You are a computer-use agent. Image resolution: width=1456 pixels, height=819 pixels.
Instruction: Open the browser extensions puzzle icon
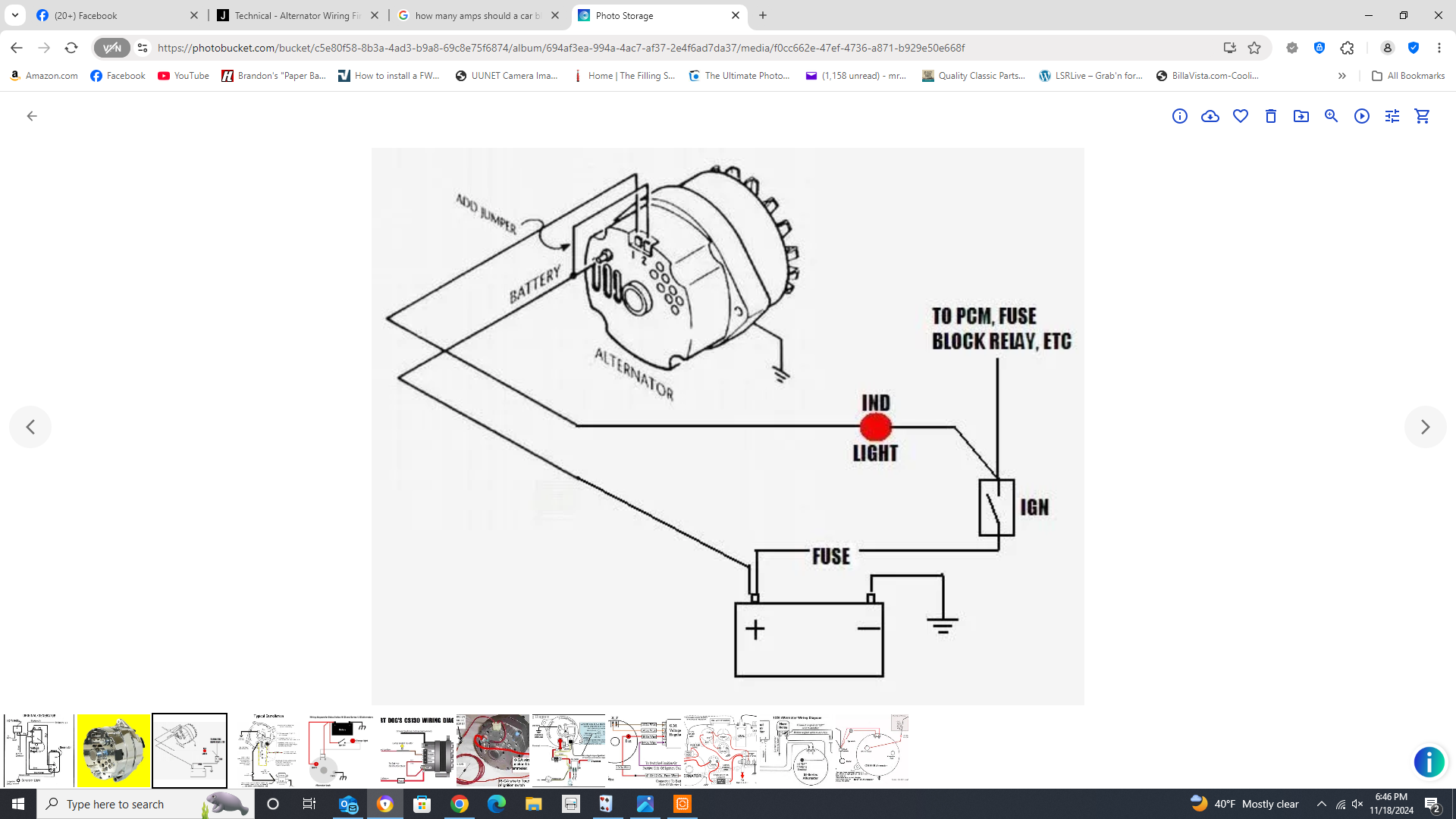pos(1347,48)
